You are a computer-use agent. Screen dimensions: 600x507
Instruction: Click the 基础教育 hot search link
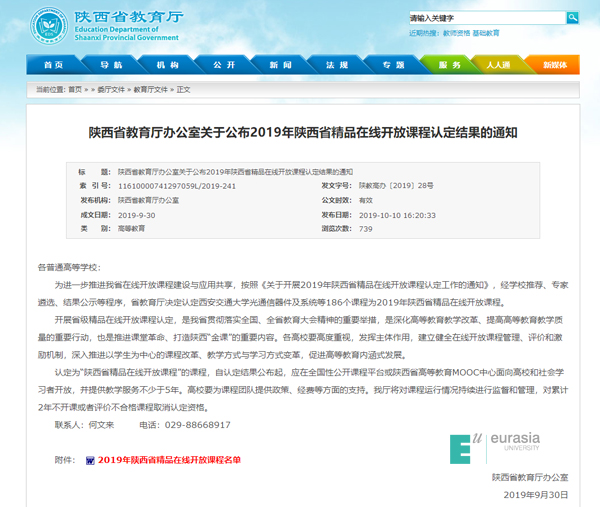[485, 33]
